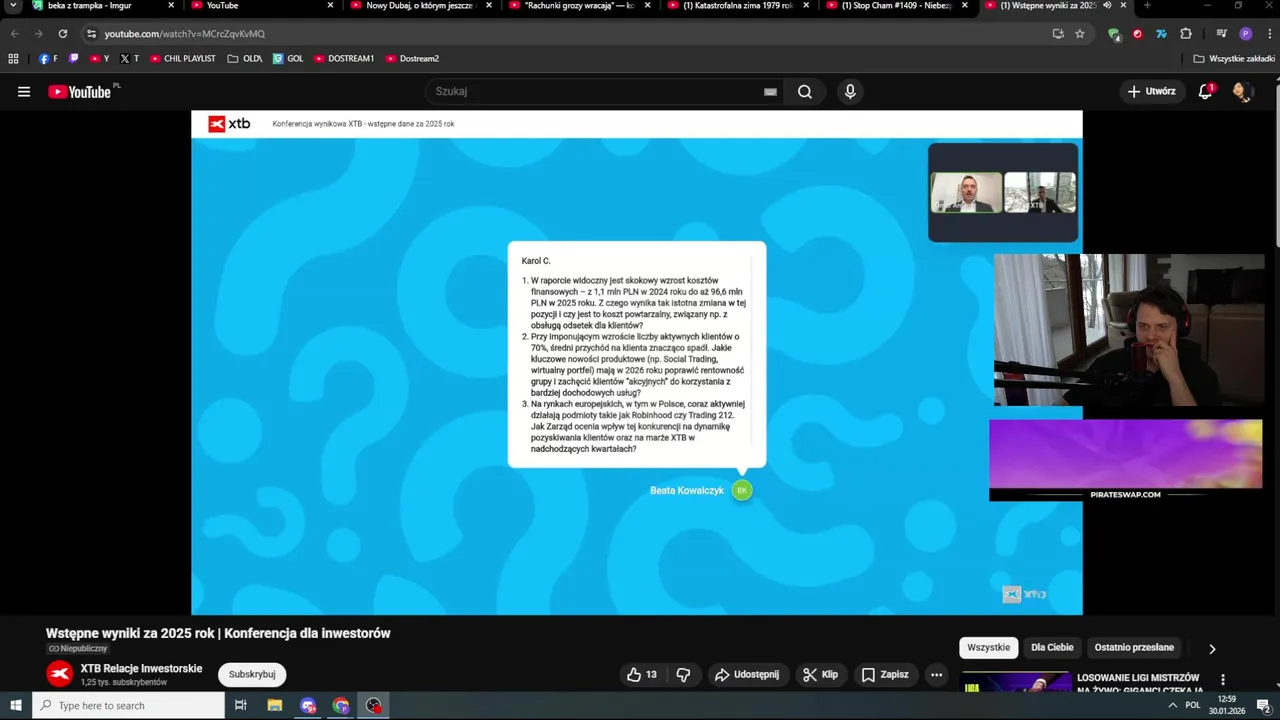Open the Chrome three-dot menu
The image size is (1280, 720).
[1270, 34]
